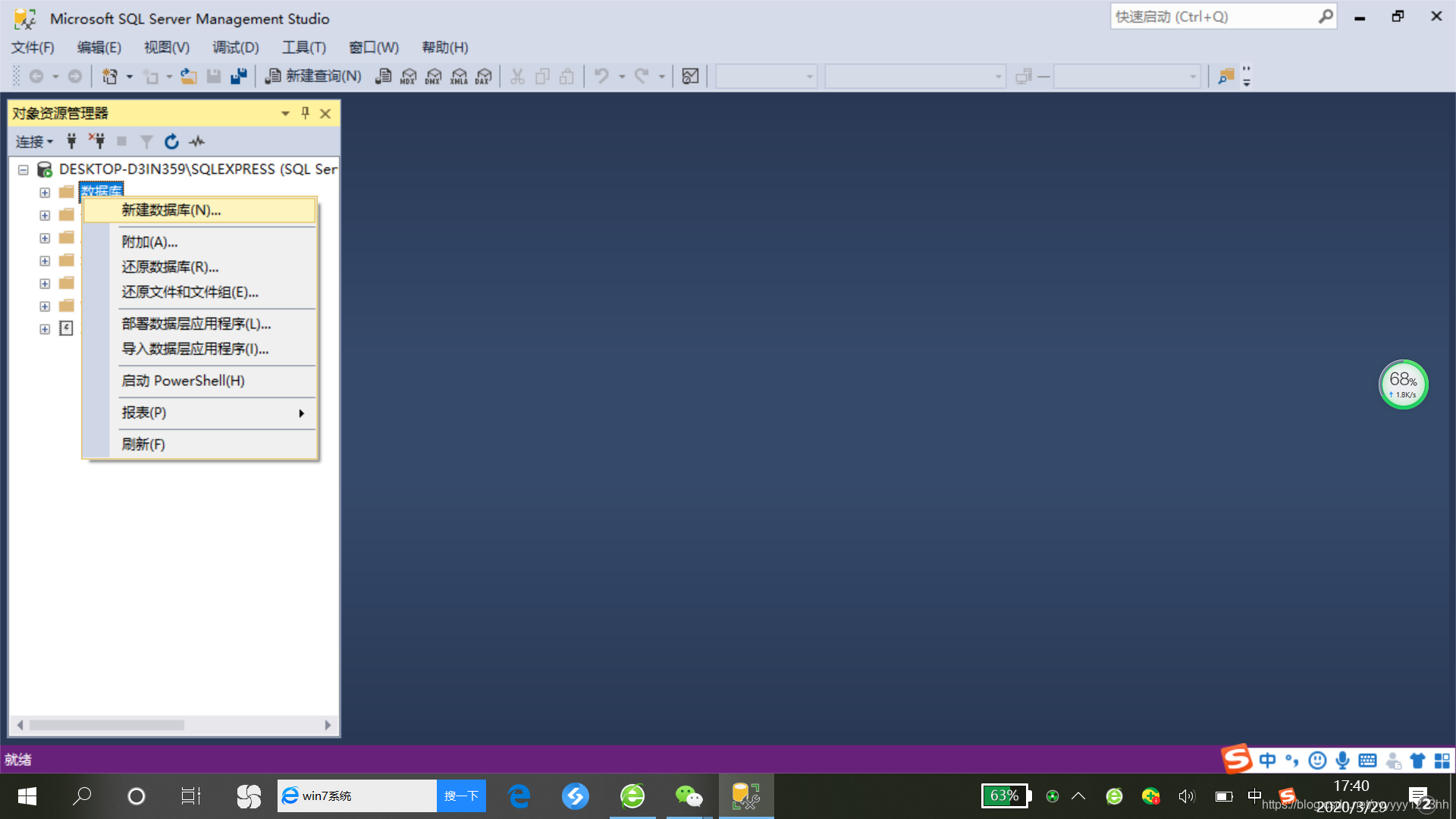Click the activity monitor toolbar icon
This screenshot has height=819, width=1456.
tap(690, 77)
